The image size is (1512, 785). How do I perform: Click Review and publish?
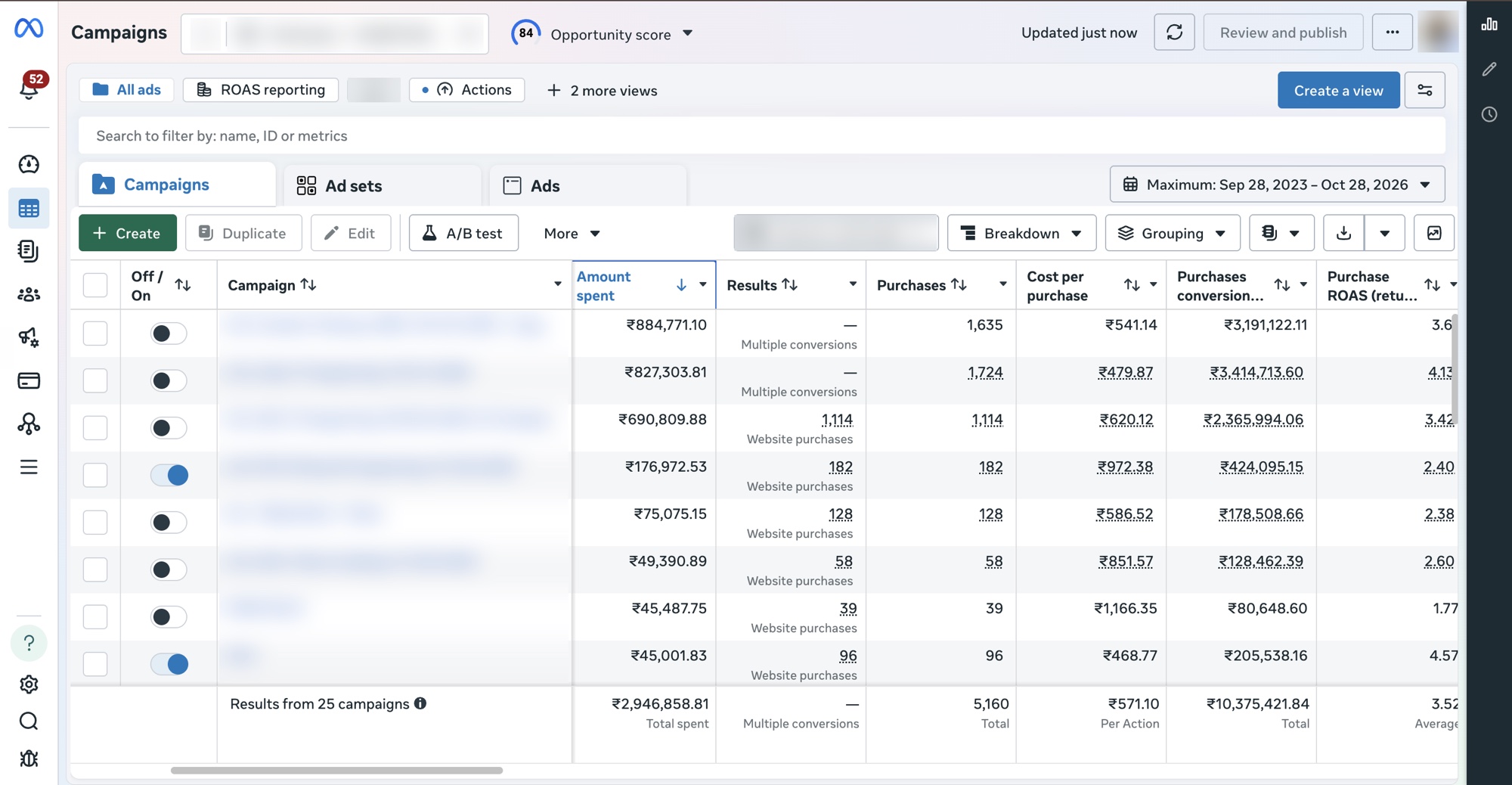click(1283, 33)
